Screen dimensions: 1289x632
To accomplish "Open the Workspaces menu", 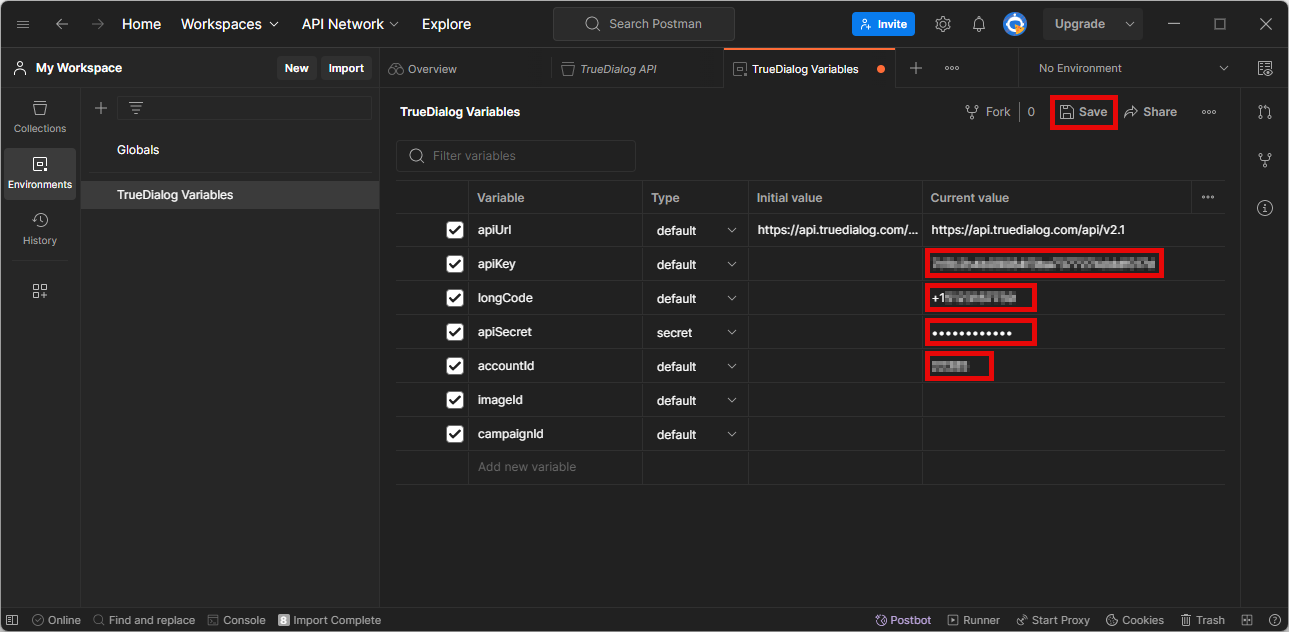I will click(x=229, y=24).
